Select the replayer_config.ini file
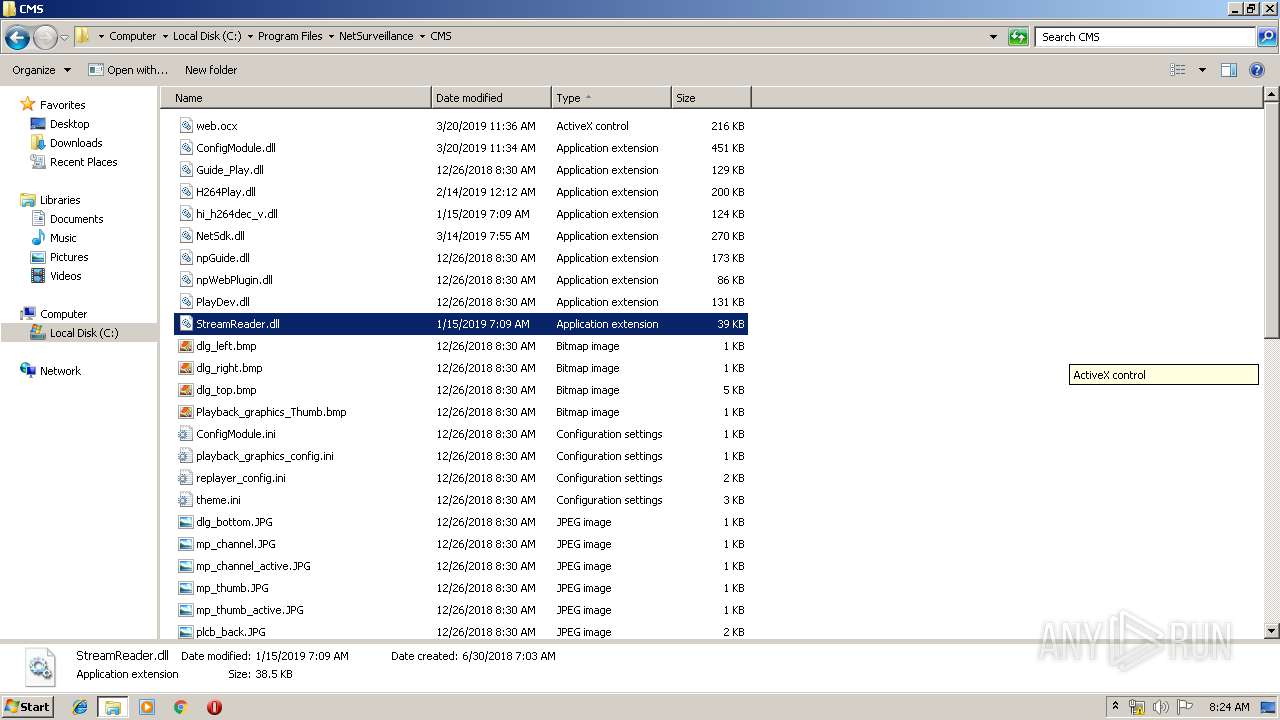1280x720 pixels. coord(241,478)
